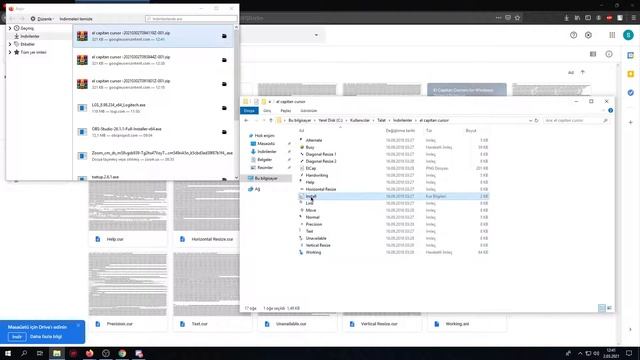Select the Horizontal Resize file in Explorer

tap(321, 189)
